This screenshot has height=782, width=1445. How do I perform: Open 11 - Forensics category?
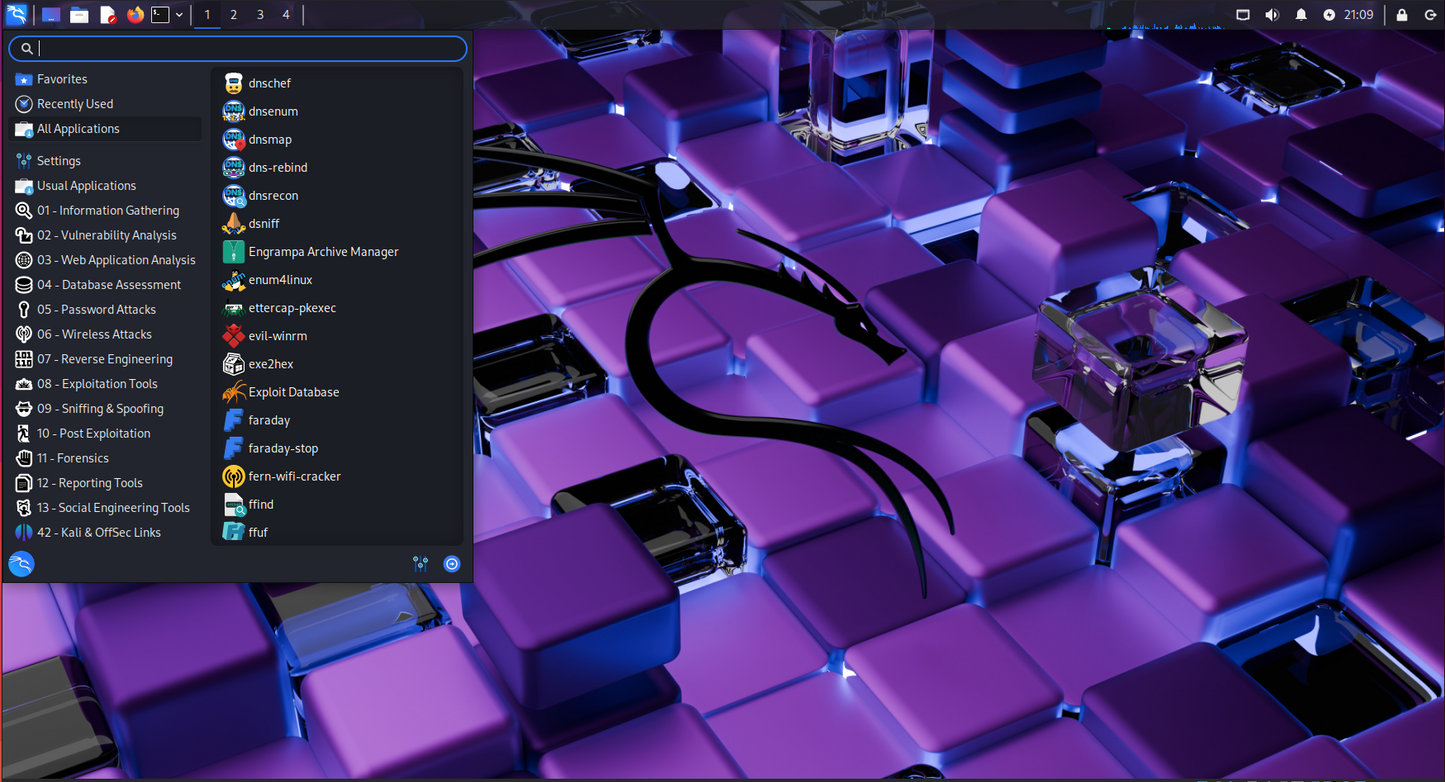(x=105, y=458)
